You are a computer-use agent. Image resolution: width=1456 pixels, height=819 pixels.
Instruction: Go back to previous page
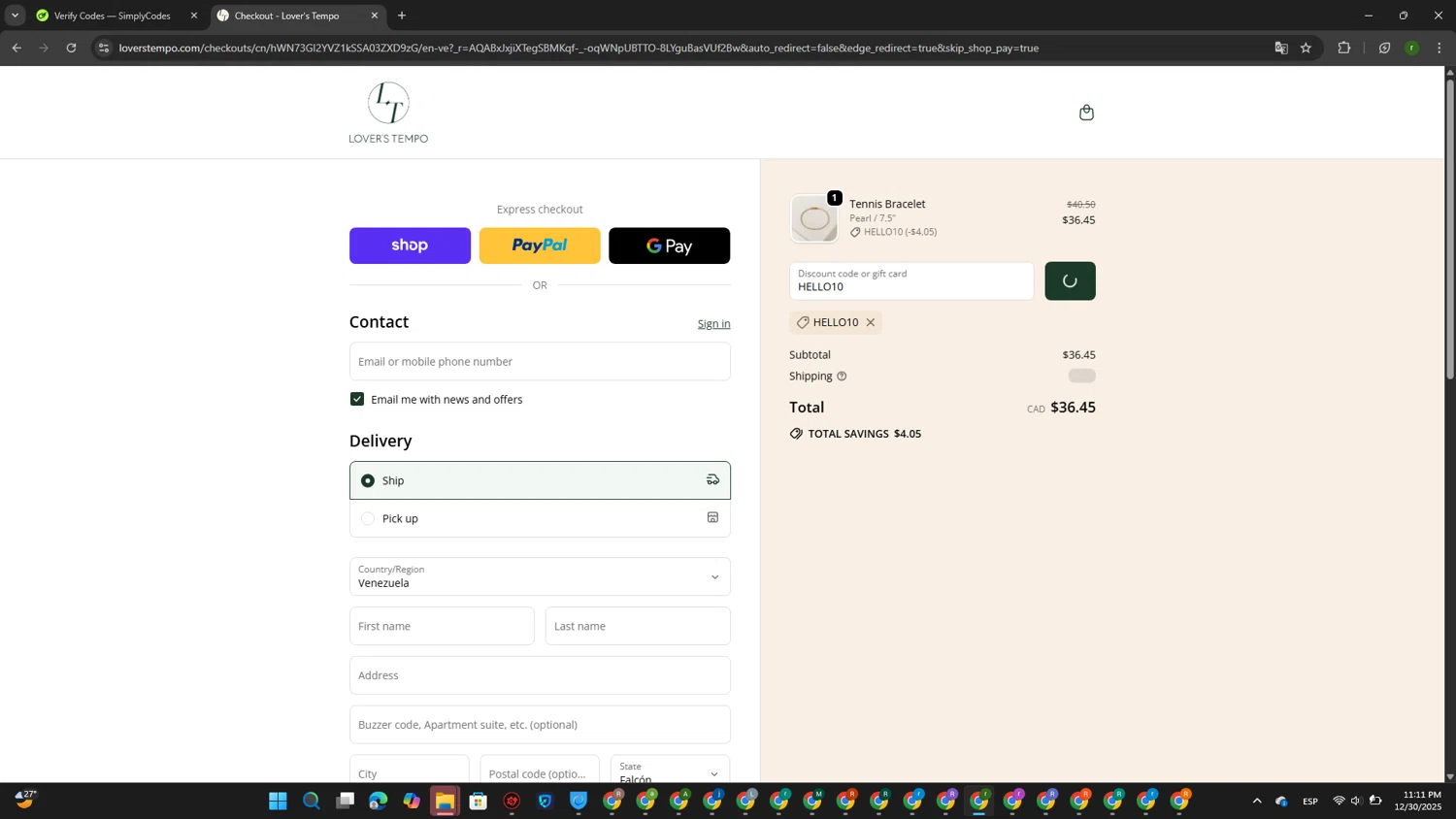(17, 48)
